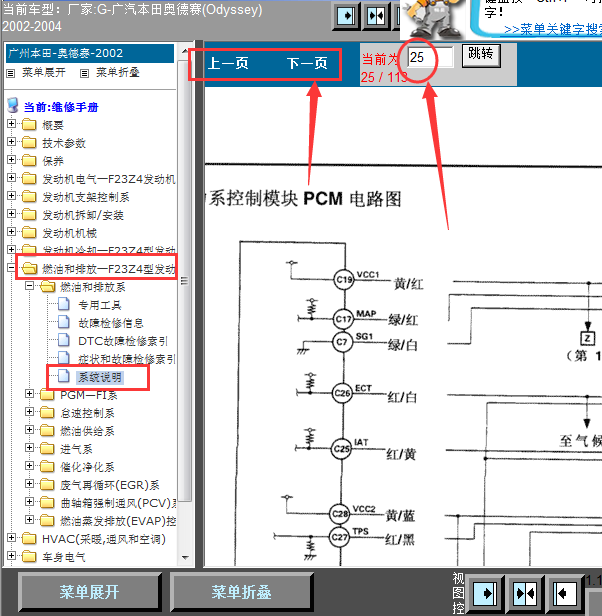Click the small 菜单折叠 list icon at the tree top
The width and height of the screenshot is (602, 616).
click(84, 73)
